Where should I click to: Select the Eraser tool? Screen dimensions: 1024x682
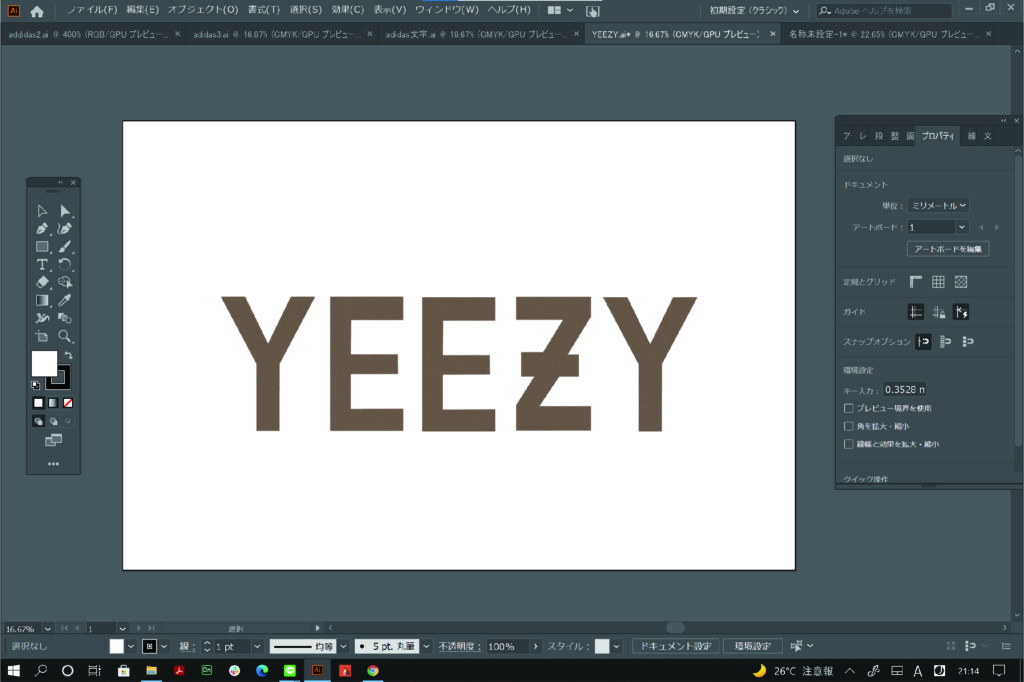point(42,283)
